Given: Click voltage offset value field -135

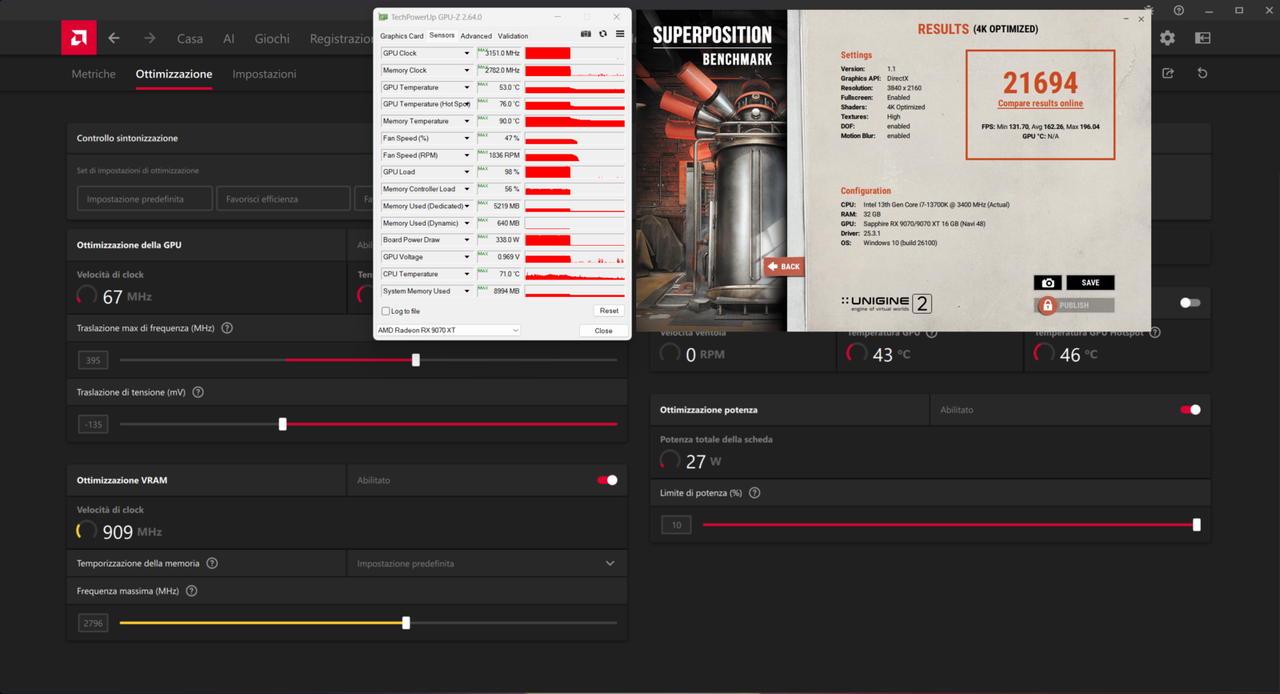Looking at the screenshot, I should [x=93, y=424].
